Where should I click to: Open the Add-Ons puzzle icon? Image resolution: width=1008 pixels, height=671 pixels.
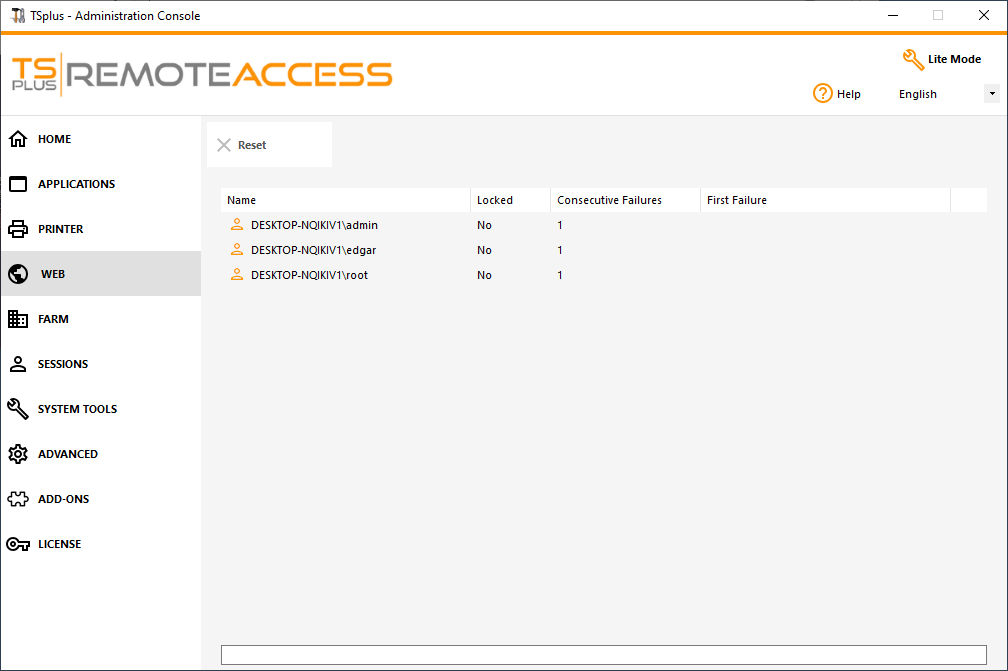click(17, 498)
